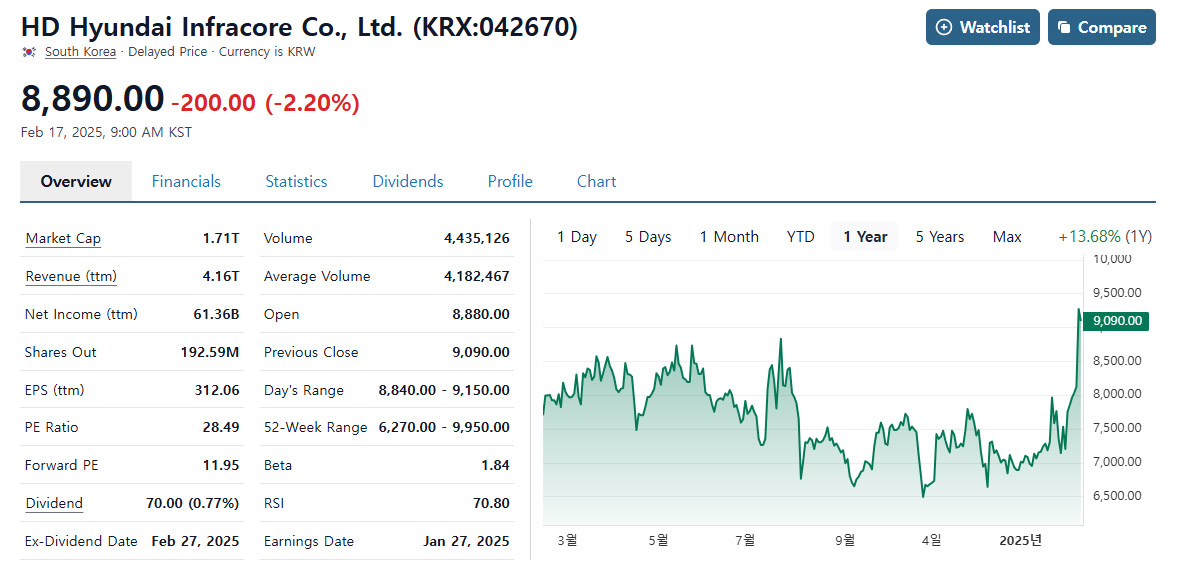
Task: Click the Dividend value 70.00 (0.77%)
Action: coord(193,503)
